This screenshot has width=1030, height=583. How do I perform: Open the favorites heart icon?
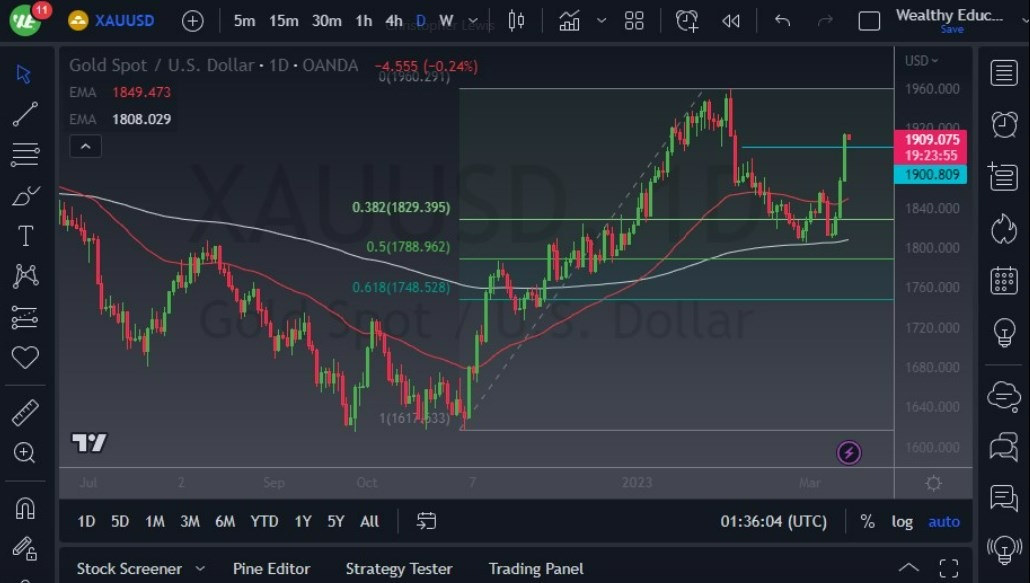(x=25, y=357)
